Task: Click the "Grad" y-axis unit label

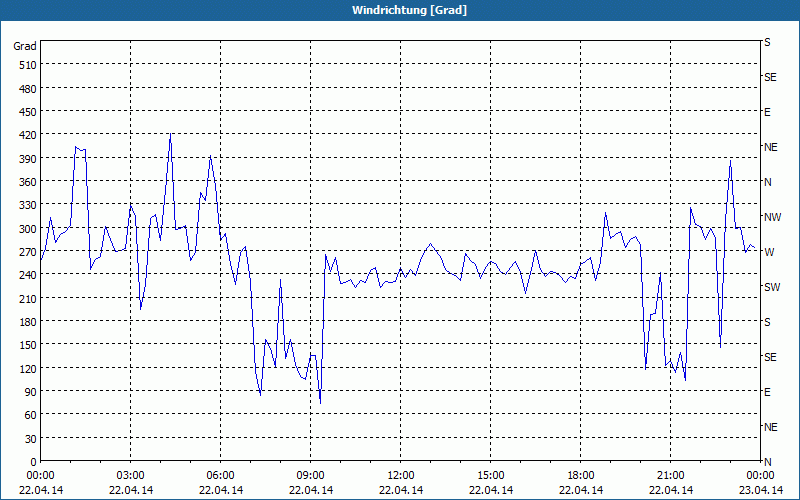Action: (25, 46)
